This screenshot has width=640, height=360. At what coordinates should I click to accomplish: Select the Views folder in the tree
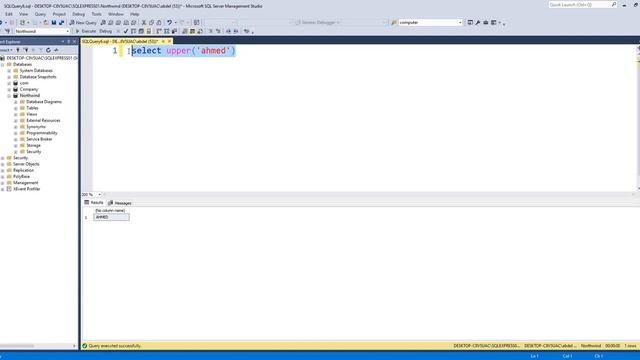coord(31,114)
